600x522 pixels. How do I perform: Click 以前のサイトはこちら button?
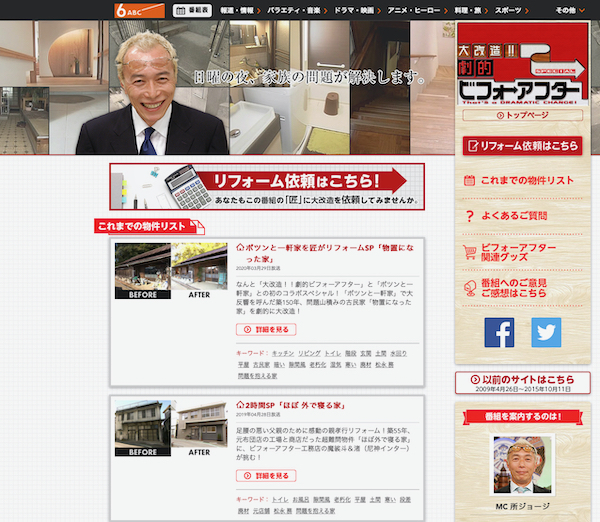point(522,382)
